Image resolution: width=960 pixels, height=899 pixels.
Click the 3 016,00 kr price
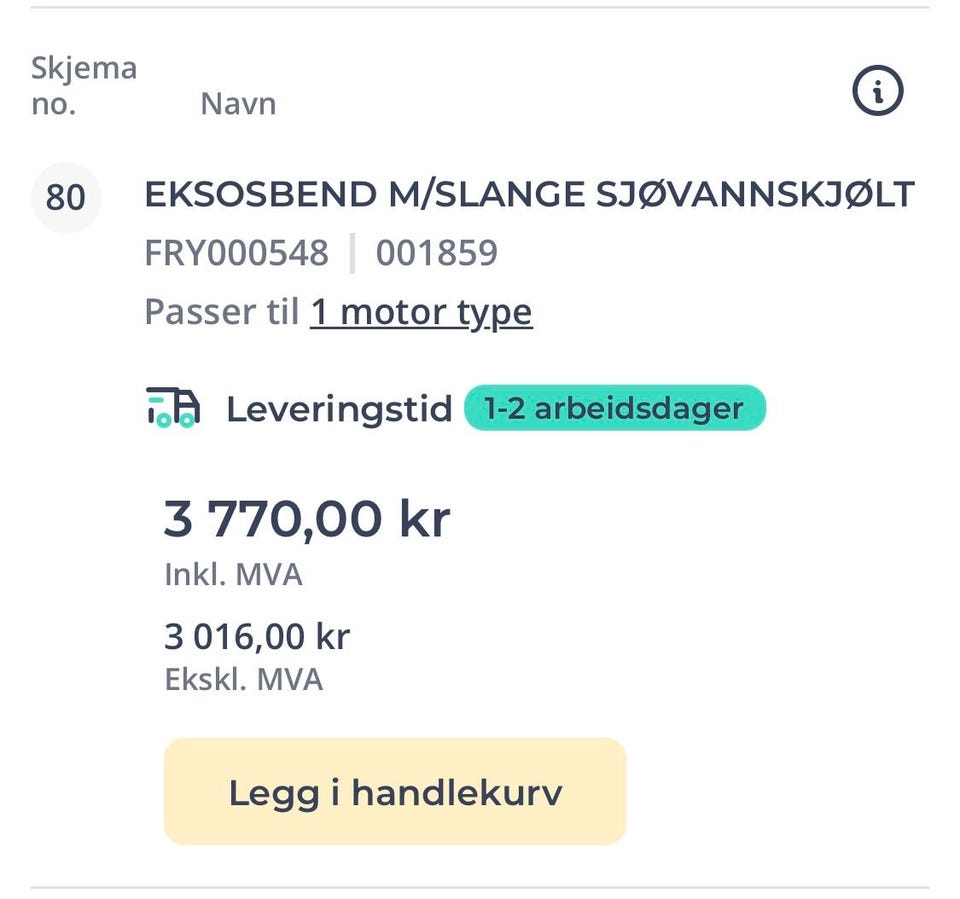pos(257,637)
